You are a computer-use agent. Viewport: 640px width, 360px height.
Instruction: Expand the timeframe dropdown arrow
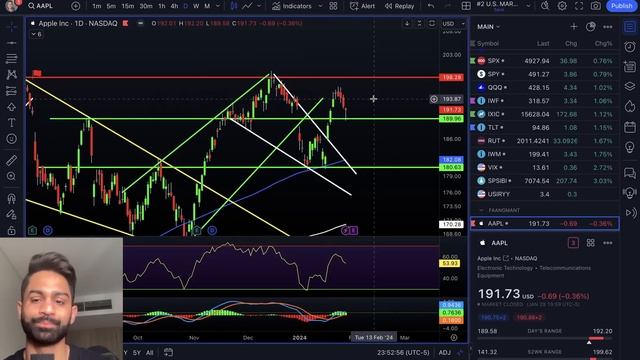pyautogui.click(x=218, y=6)
